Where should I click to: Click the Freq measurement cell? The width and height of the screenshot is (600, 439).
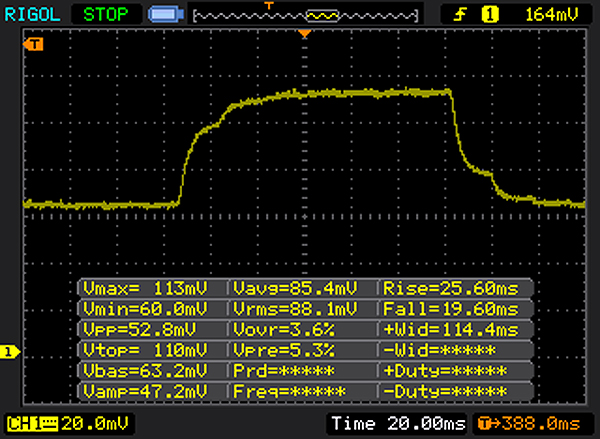click(x=302, y=388)
